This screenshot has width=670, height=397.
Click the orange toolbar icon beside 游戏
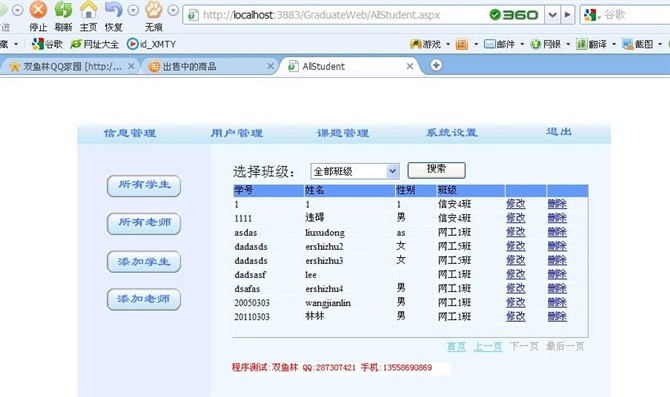462,44
